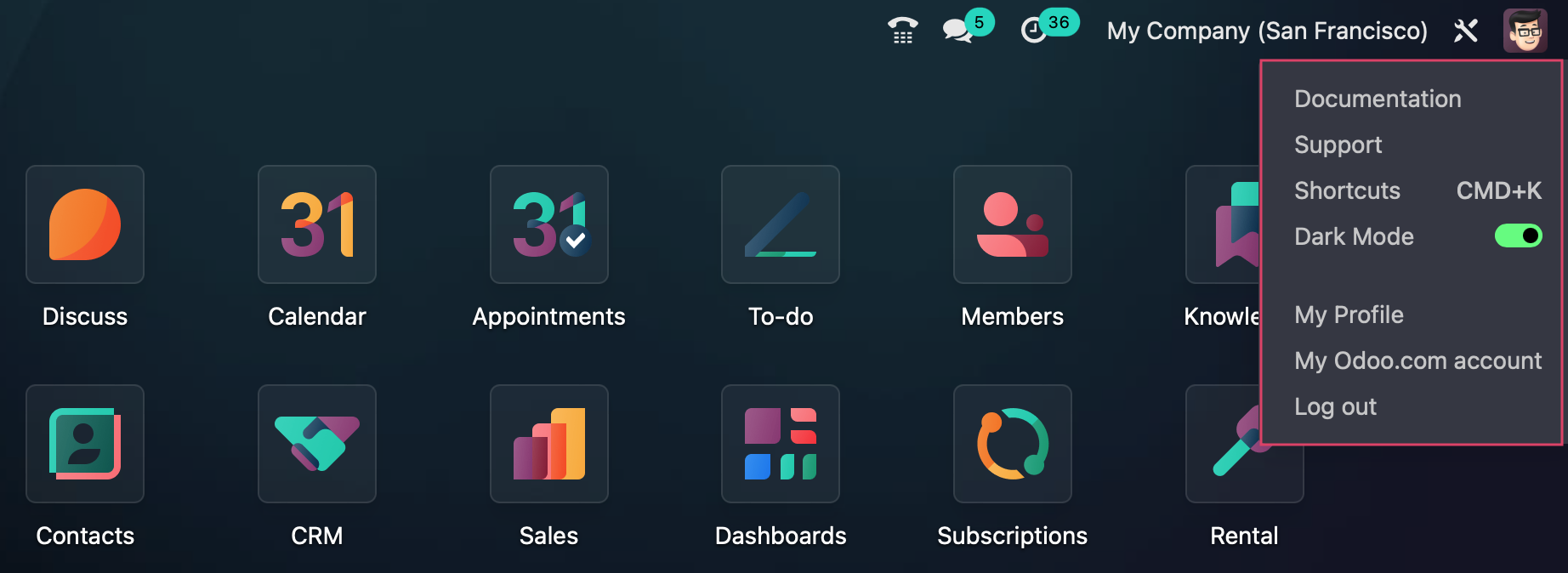This screenshot has height=573, width=1568.
Task: Click the user avatar in top bar
Action: 1525,31
